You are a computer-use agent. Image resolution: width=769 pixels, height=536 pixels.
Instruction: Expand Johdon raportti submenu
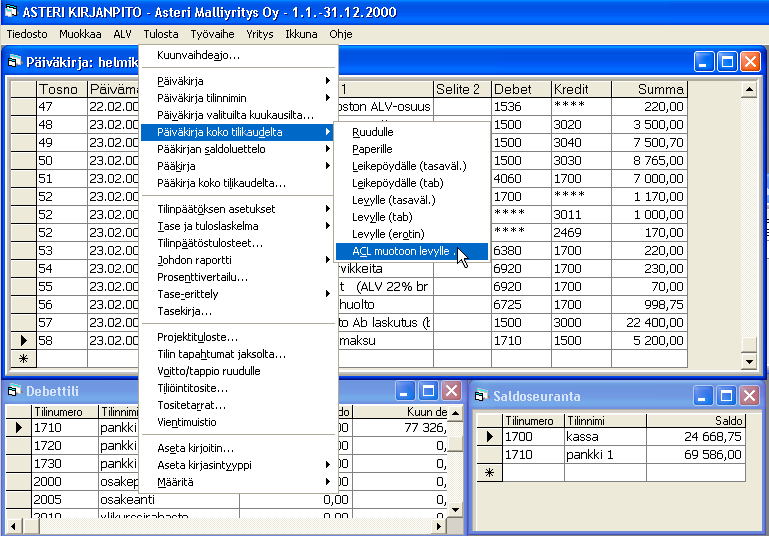tap(239, 260)
